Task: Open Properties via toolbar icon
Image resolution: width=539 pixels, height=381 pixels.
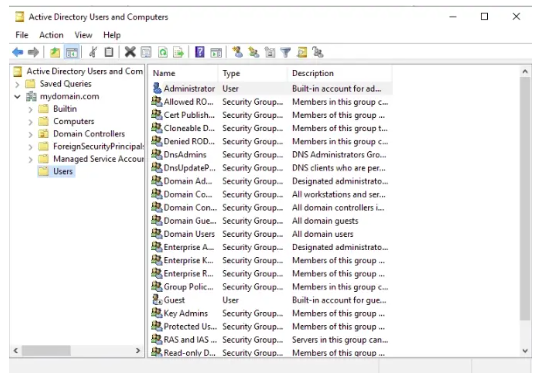Action: point(146,52)
